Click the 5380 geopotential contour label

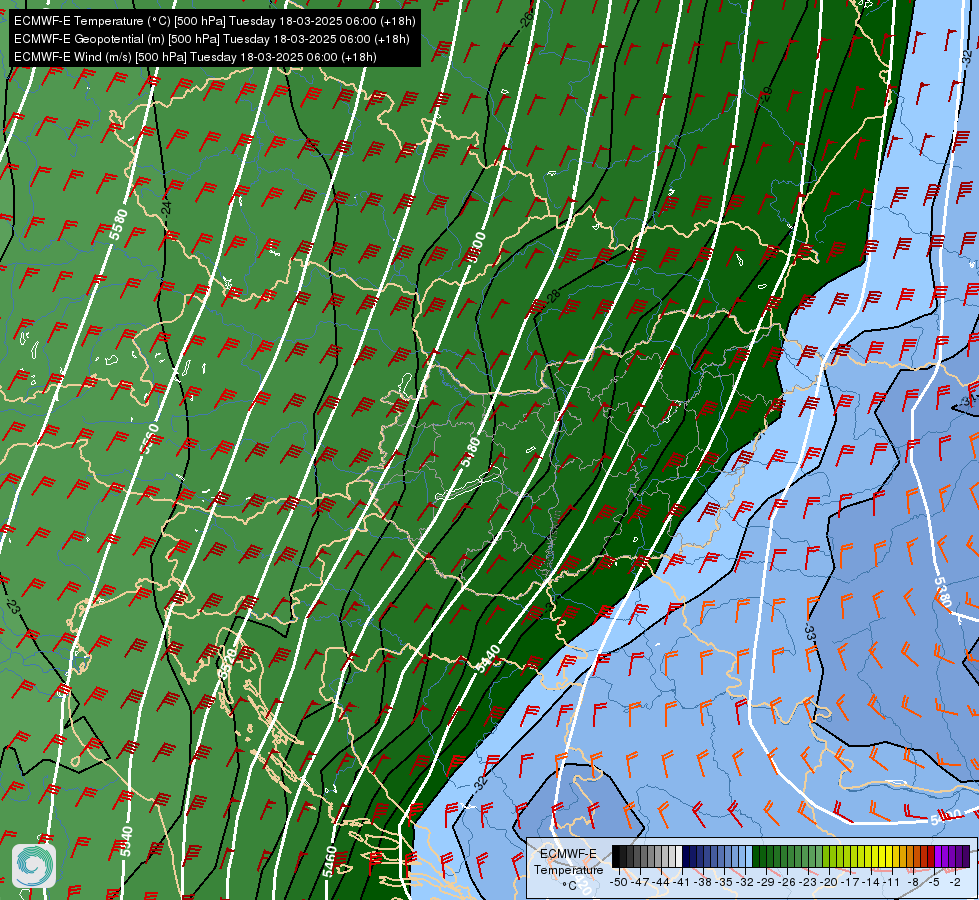point(943,592)
